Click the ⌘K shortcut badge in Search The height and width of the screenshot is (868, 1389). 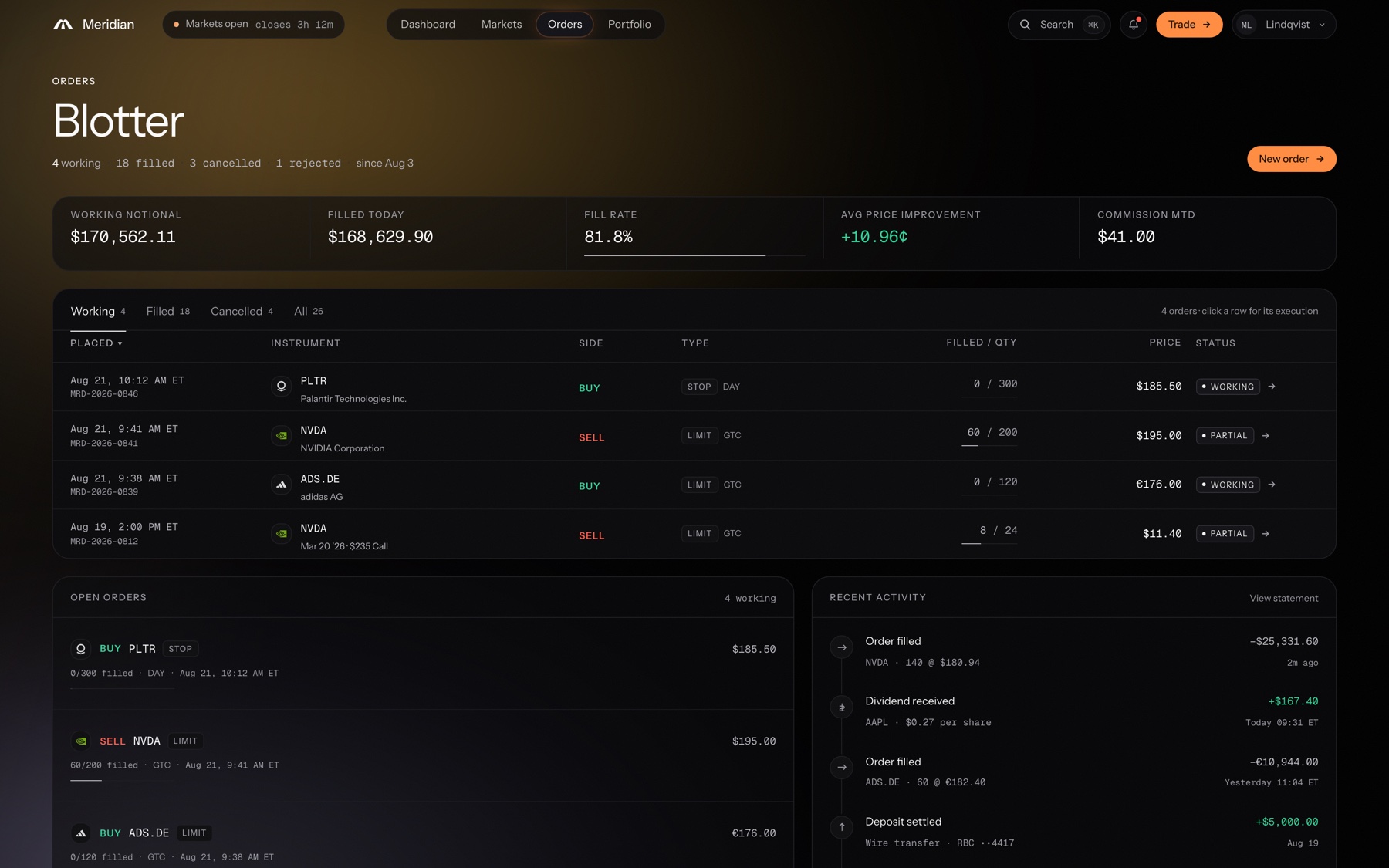click(x=1093, y=25)
